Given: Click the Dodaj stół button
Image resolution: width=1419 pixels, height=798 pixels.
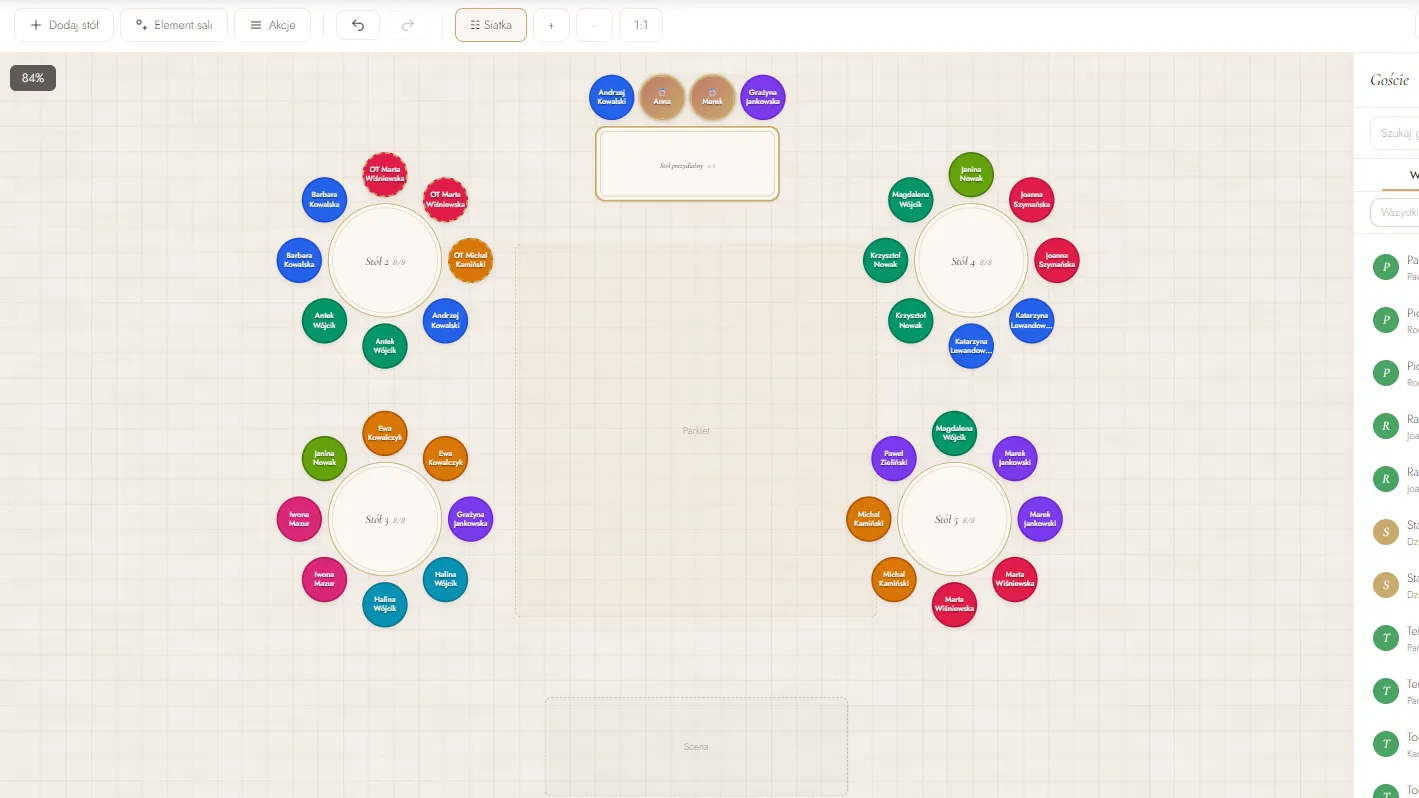Looking at the screenshot, I should (x=64, y=25).
